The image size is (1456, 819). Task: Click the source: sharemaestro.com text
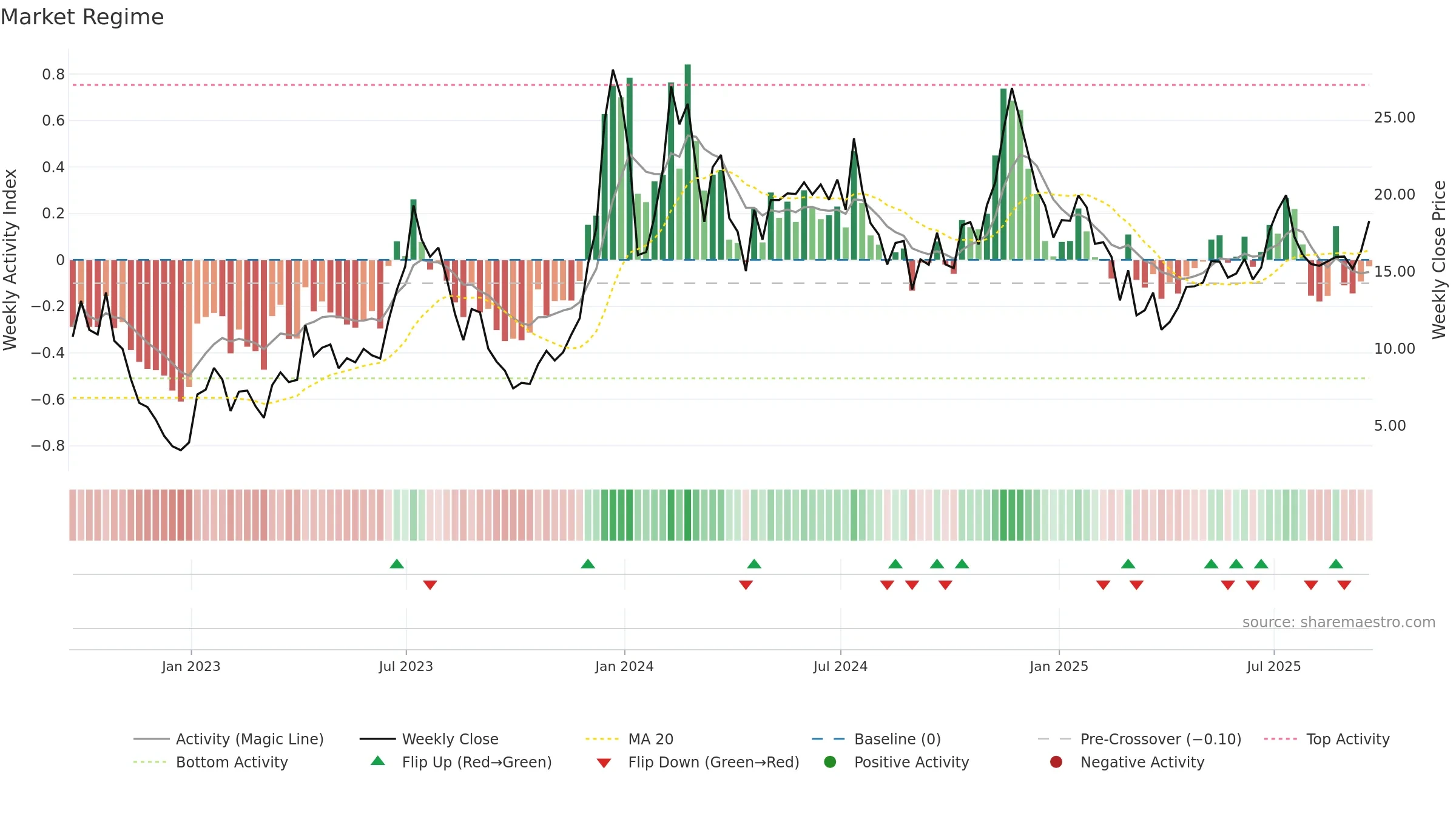(1338, 622)
